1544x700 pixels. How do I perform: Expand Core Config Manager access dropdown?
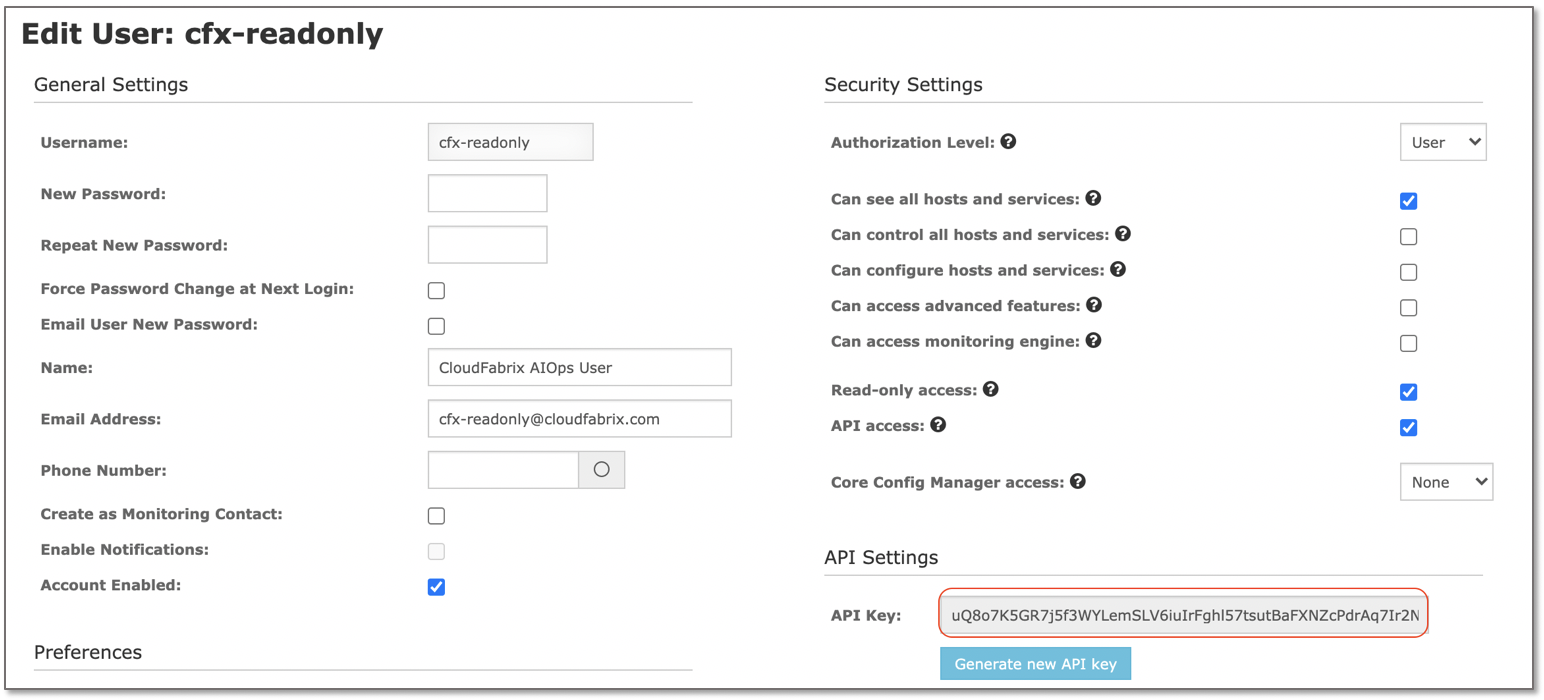pos(1445,482)
